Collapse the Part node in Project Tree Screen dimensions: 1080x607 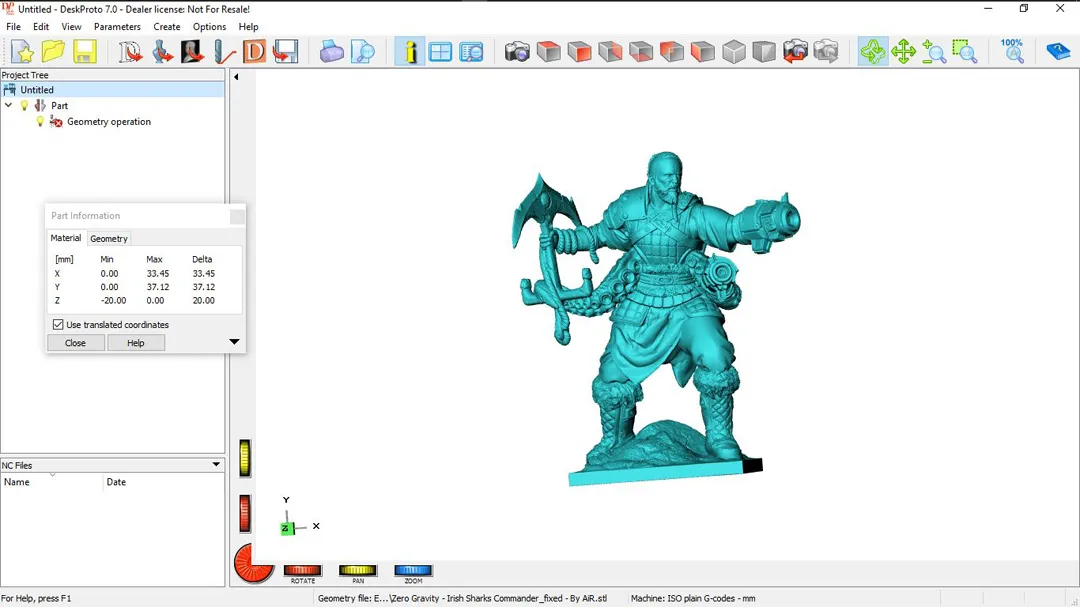pos(8,105)
